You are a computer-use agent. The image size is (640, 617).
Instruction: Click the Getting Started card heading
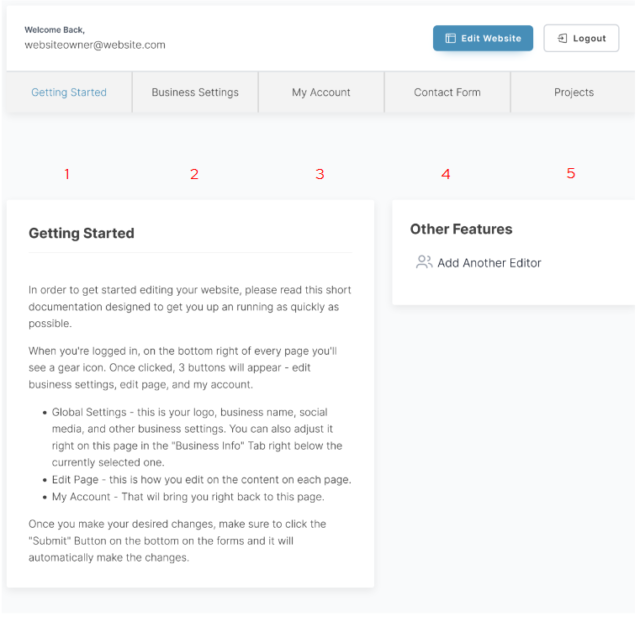[81, 233]
